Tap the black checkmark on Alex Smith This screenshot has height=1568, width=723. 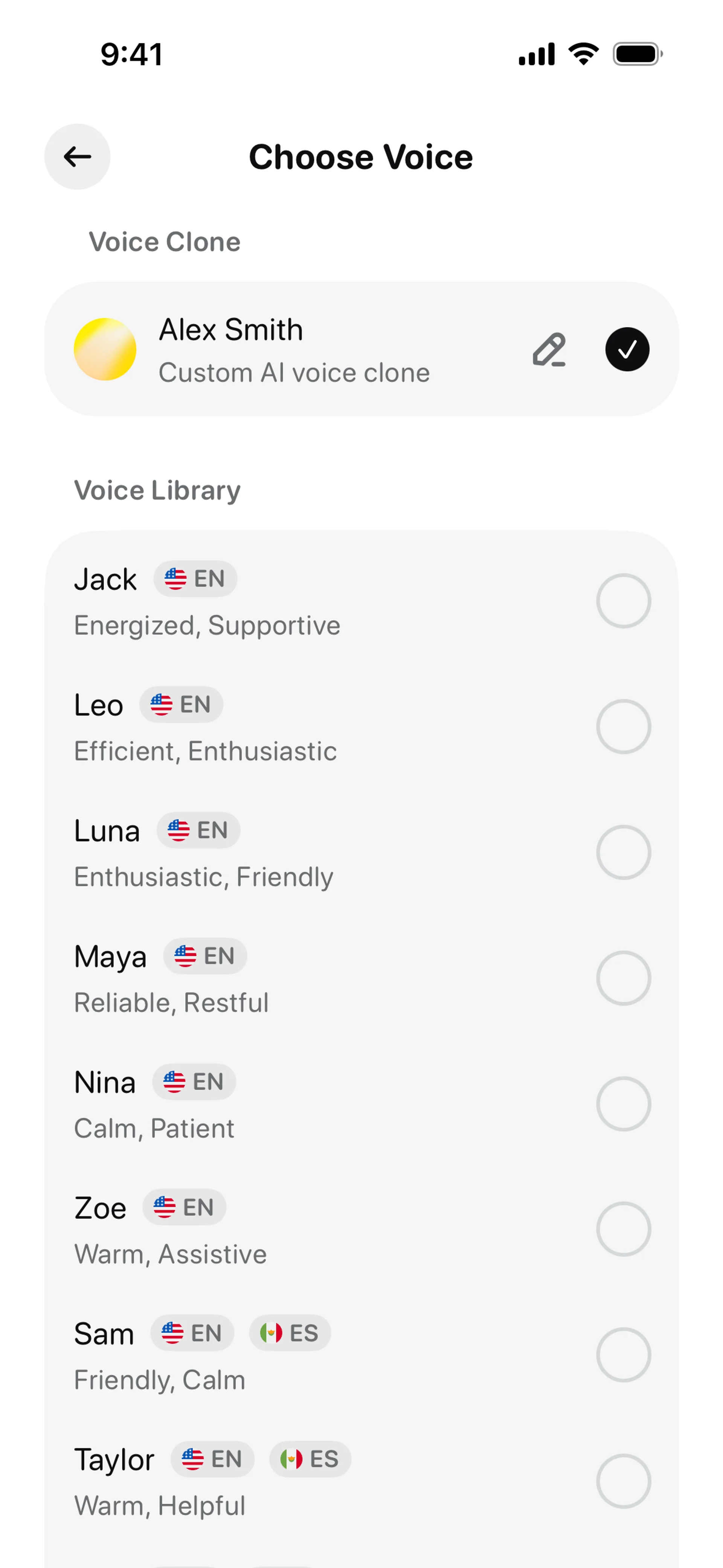(627, 349)
